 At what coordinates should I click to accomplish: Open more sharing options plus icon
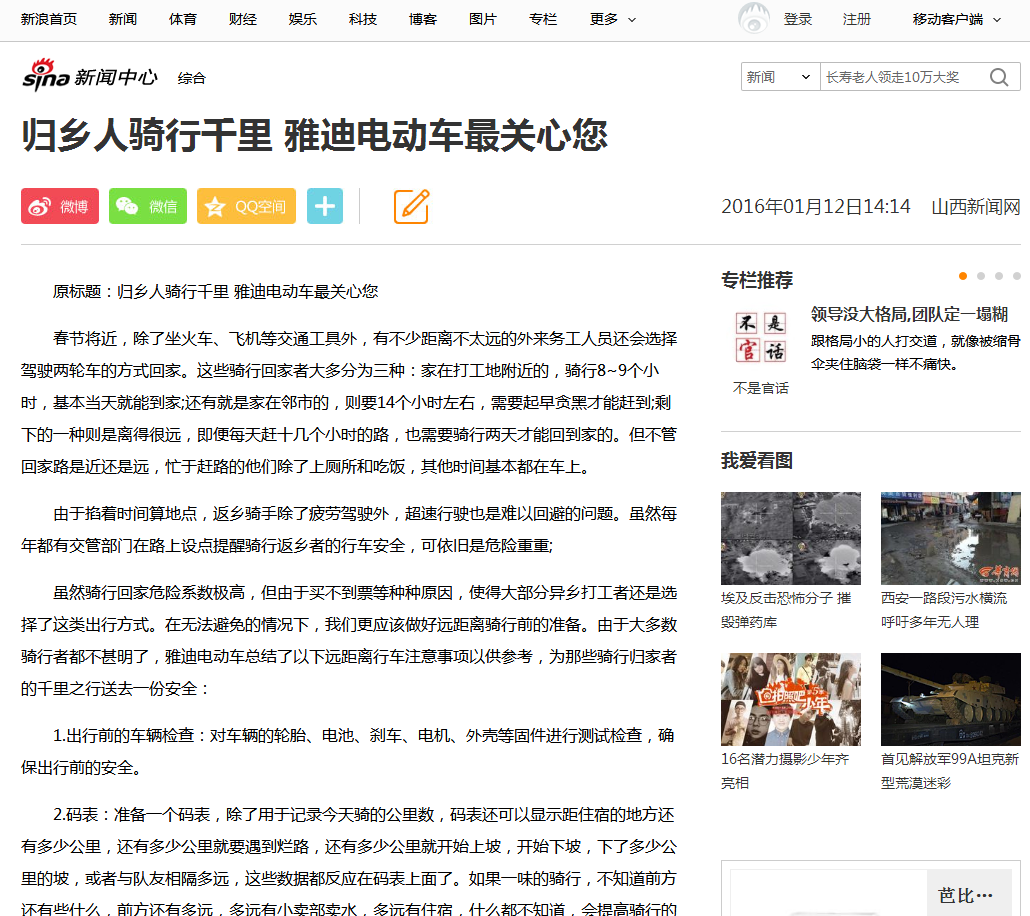325,206
